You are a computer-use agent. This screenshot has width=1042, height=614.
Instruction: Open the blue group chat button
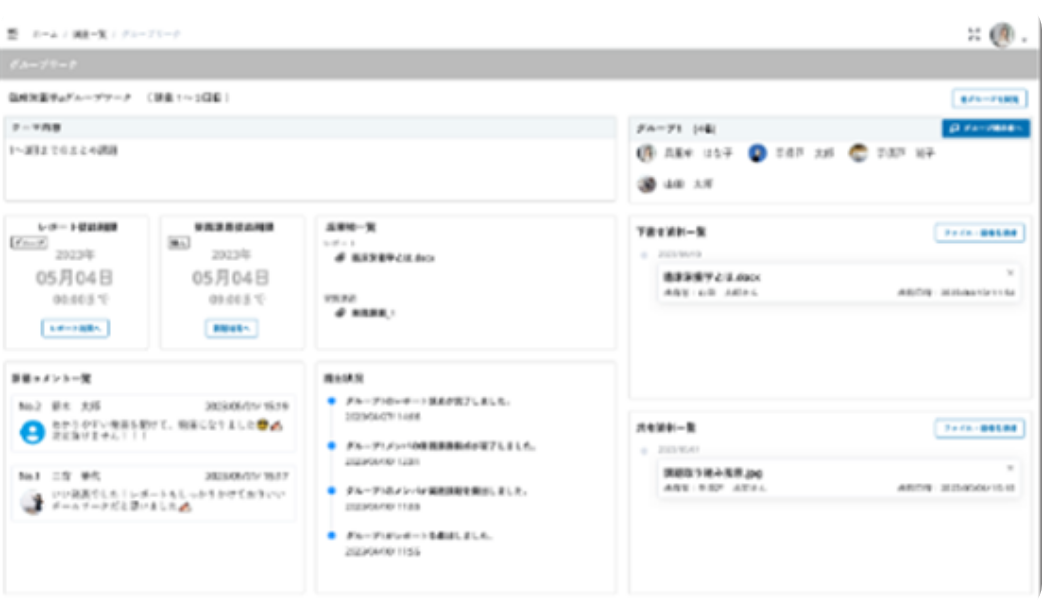[985, 128]
